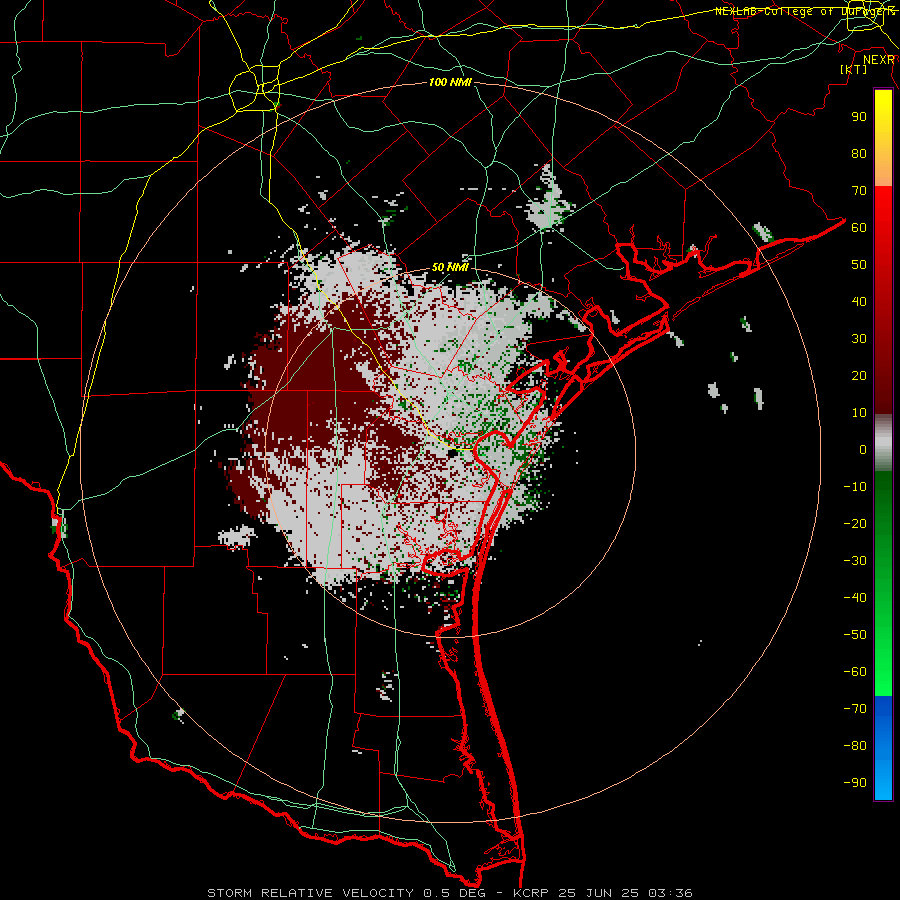The height and width of the screenshot is (900, 900).
Task: Pick the yellow segment of the color bar
Action: tap(883, 138)
